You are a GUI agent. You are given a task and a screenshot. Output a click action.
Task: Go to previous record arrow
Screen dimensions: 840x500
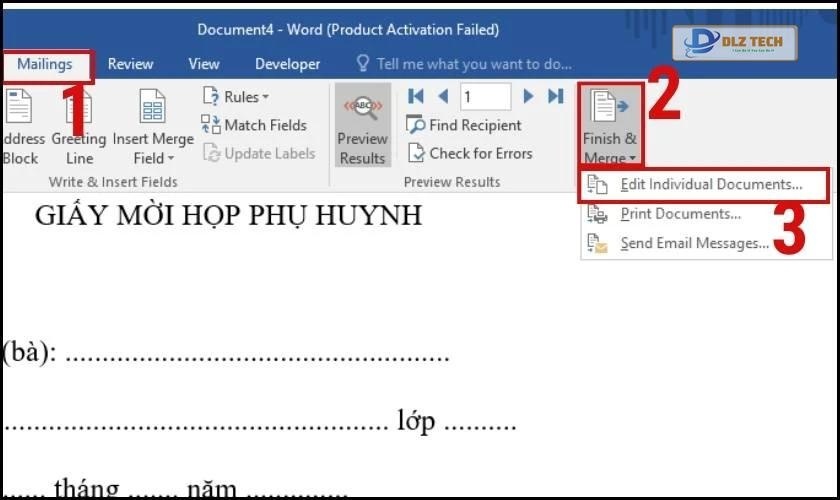pyautogui.click(x=443, y=97)
